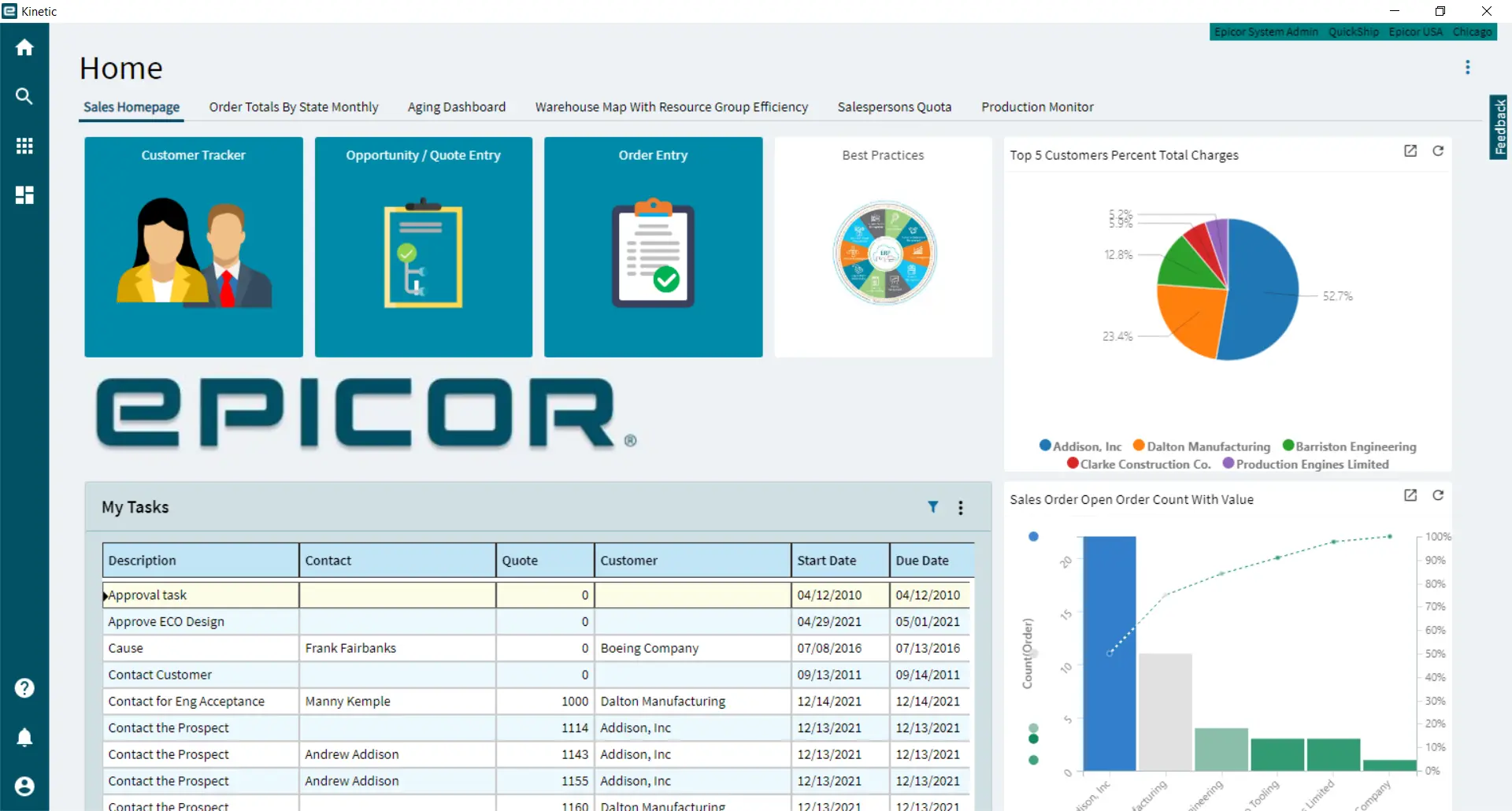Switch to Aging Dashboard tab
This screenshot has width=1512, height=811.
click(457, 107)
